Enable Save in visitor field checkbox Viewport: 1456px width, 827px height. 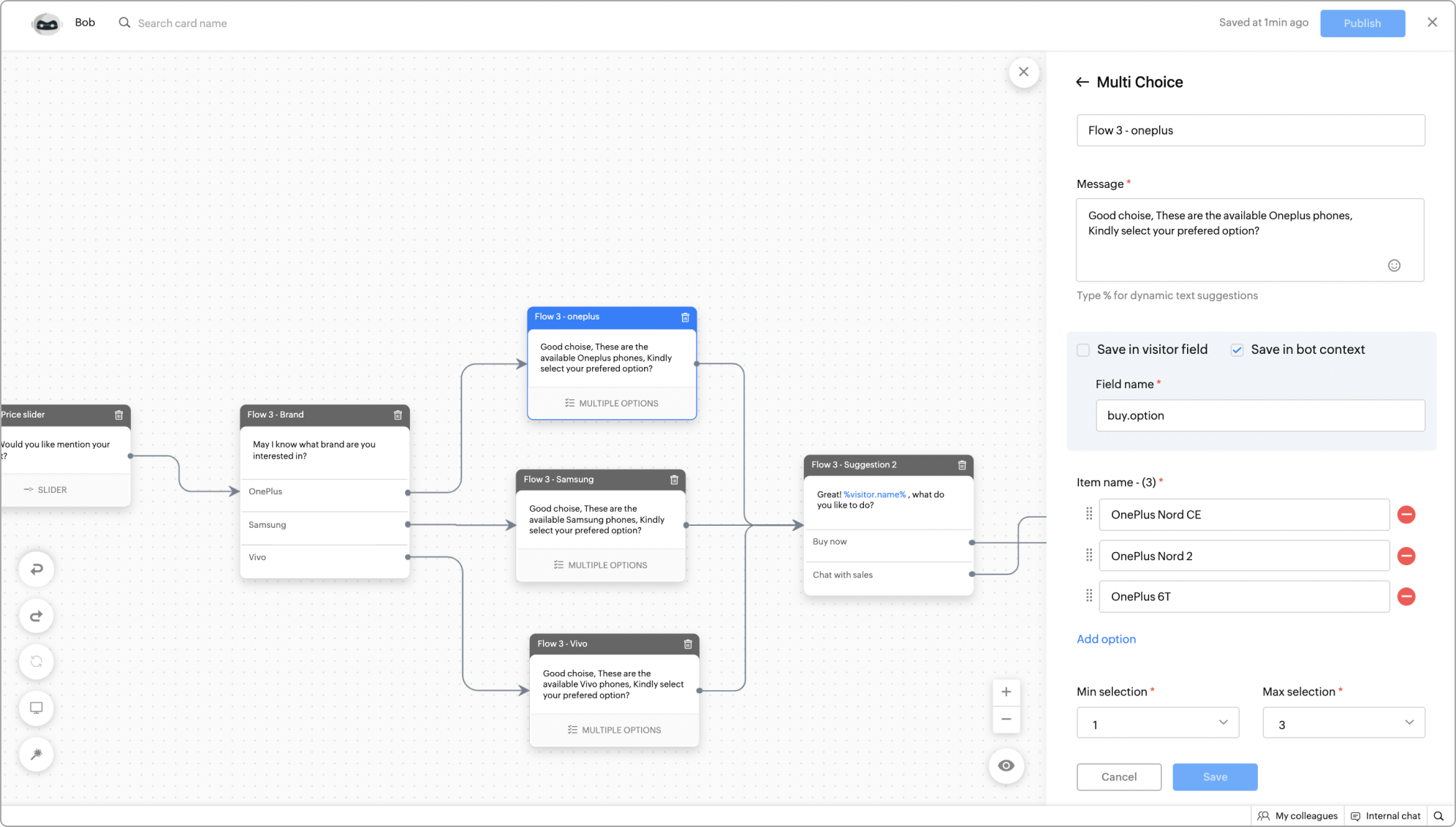(1083, 350)
